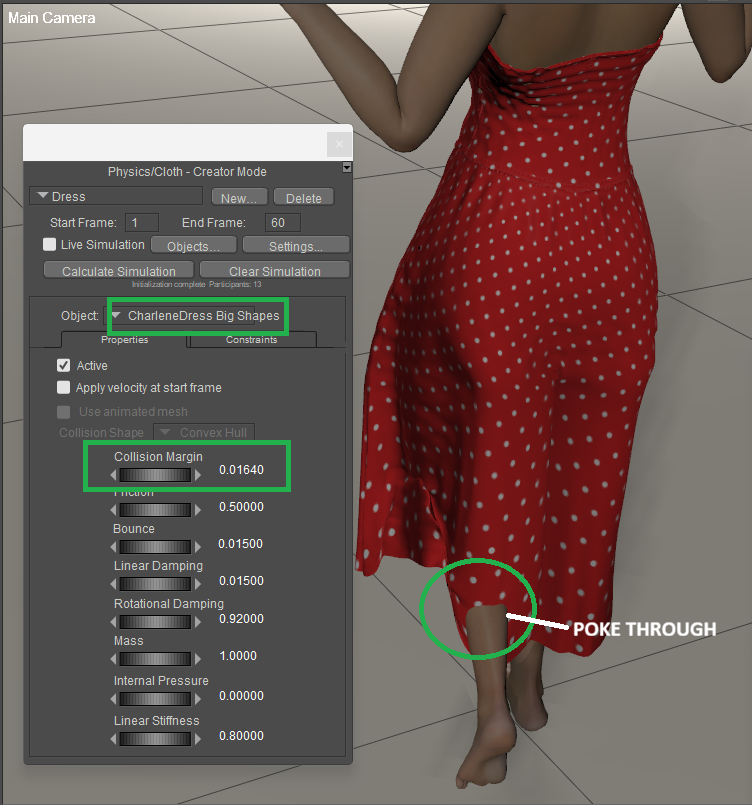This screenshot has width=752, height=805.
Task: Click the Mass increase arrow
Action: coord(197,659)
